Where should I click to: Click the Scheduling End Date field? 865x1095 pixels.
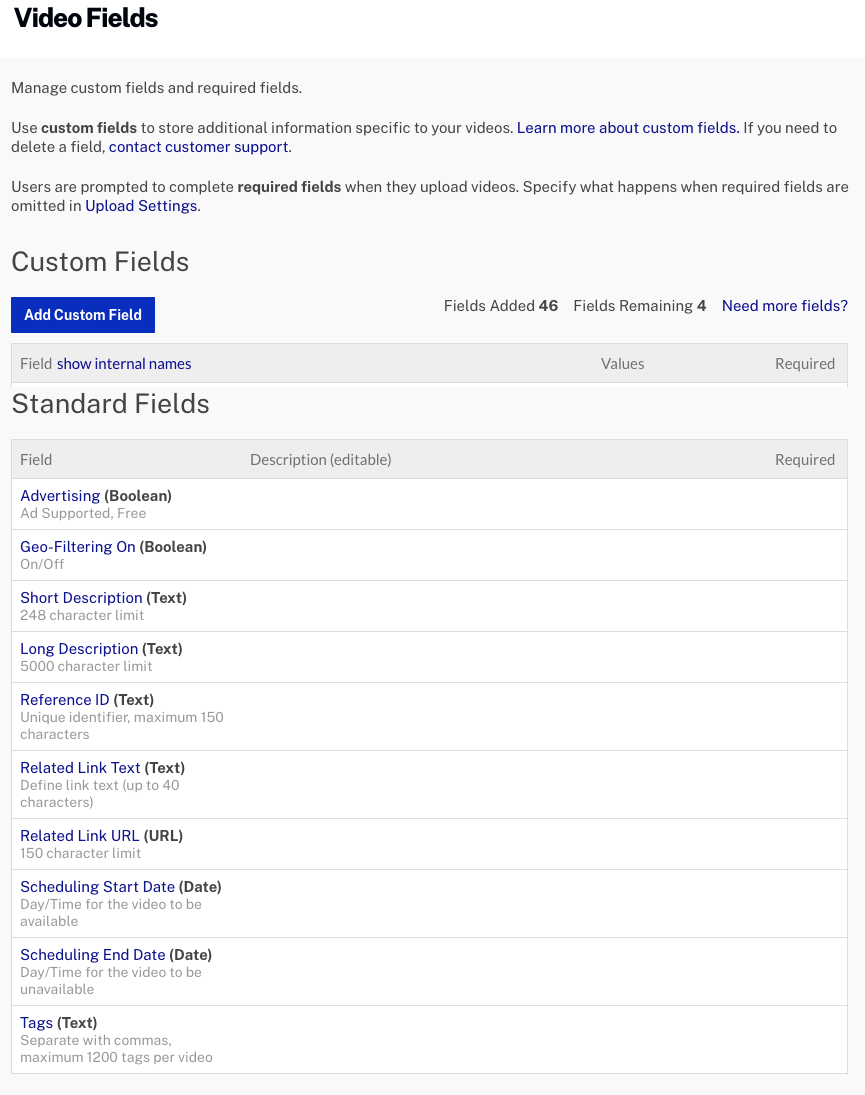pyautogui.click(x=93, y=955)
